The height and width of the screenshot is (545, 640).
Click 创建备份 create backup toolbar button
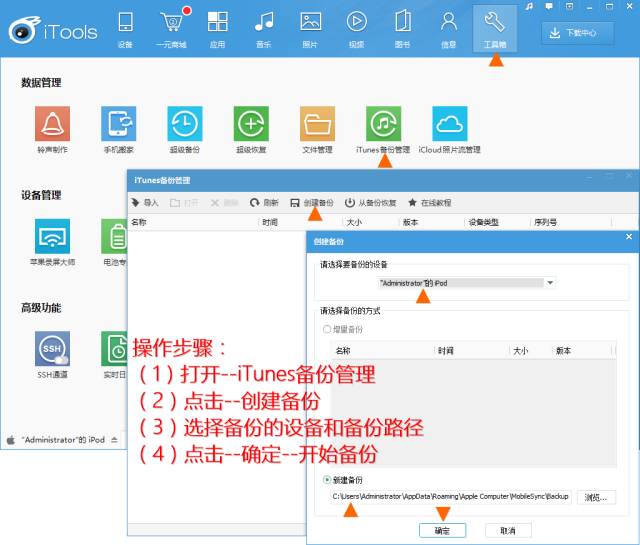(311, 202)
